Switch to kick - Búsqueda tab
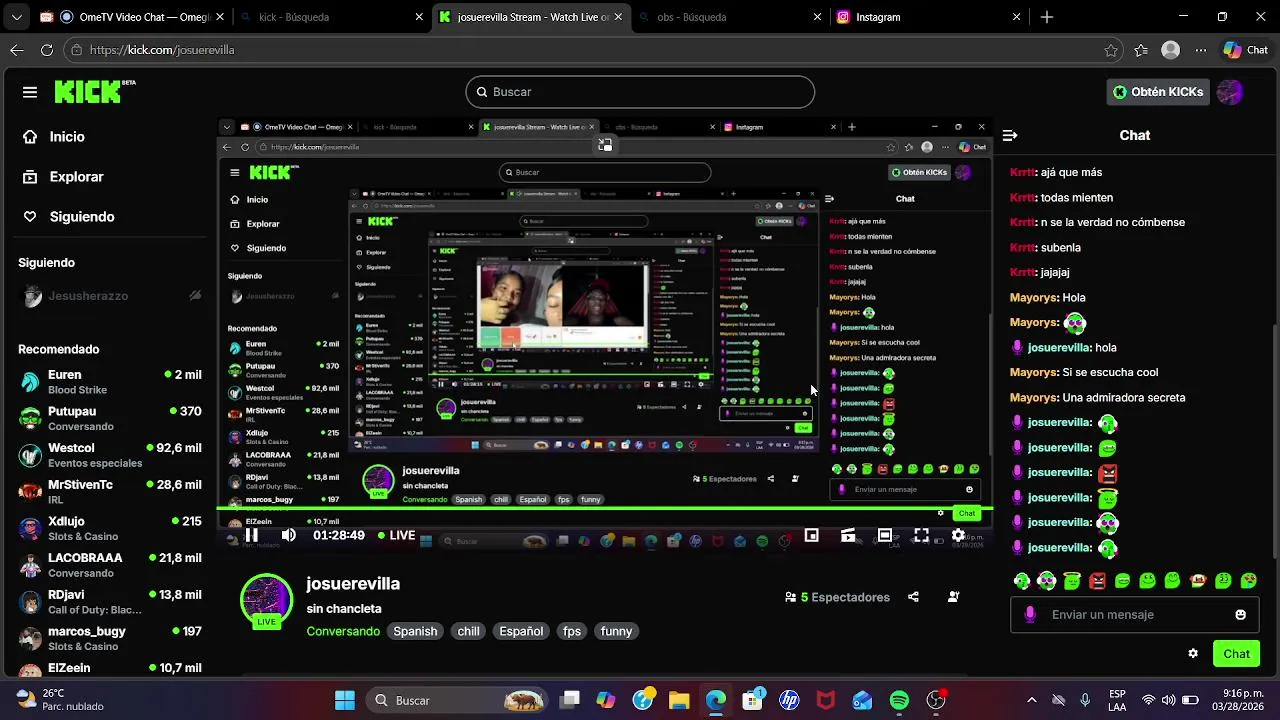The width and height of the screenshot is (1280, 720). [x=334, y=17]
